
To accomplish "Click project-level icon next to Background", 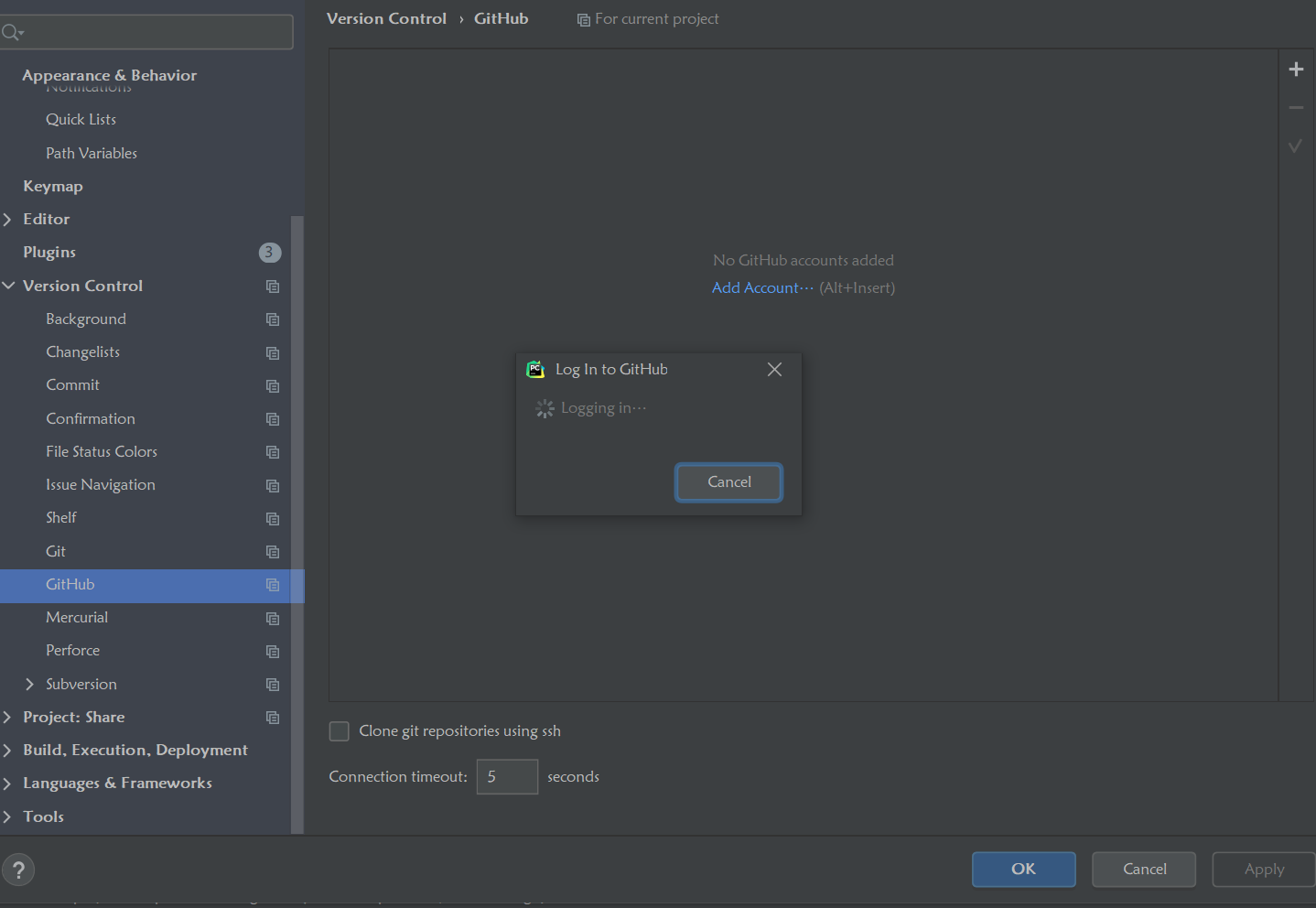I will pyautogui.click(x=273, y=319).
